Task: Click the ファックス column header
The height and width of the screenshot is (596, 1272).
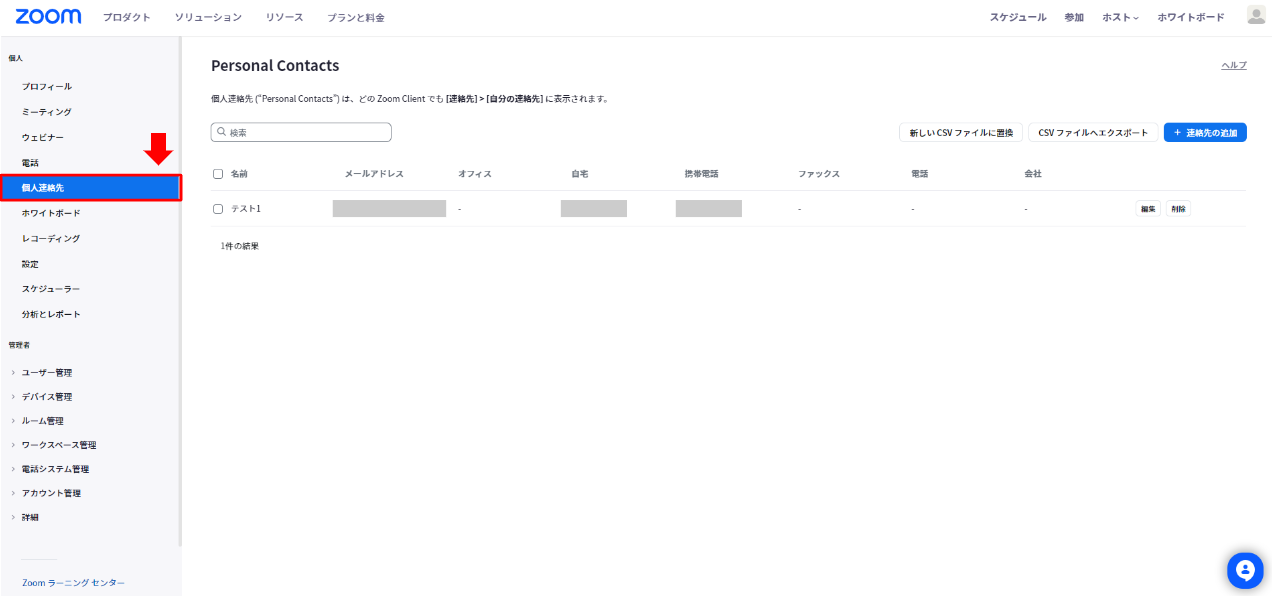Action: point(819,174)
